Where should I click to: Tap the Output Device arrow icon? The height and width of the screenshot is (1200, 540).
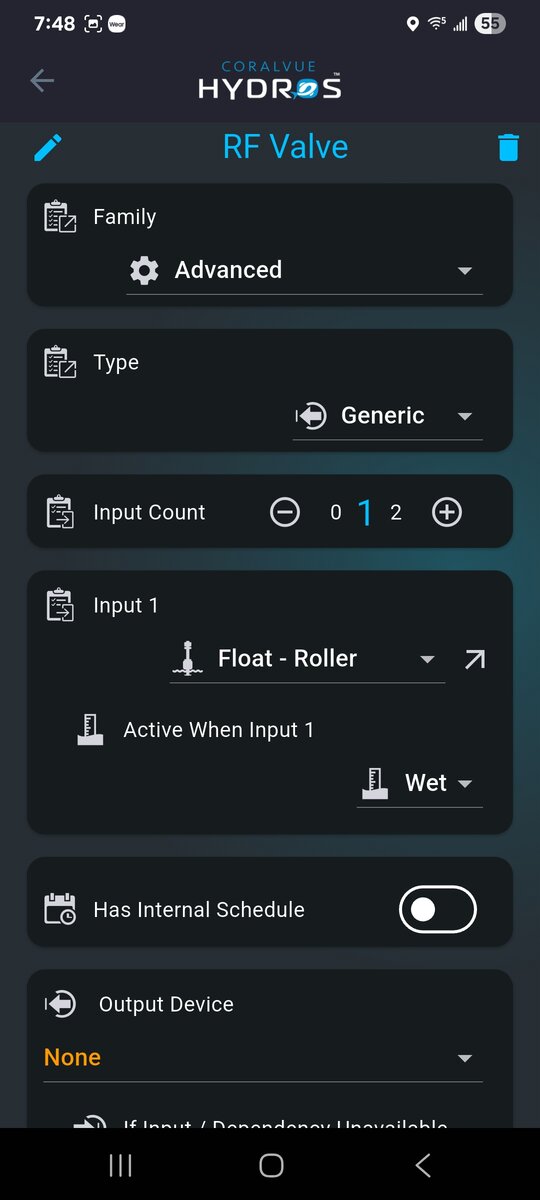pyautogui.click(x=60, y=1004)
